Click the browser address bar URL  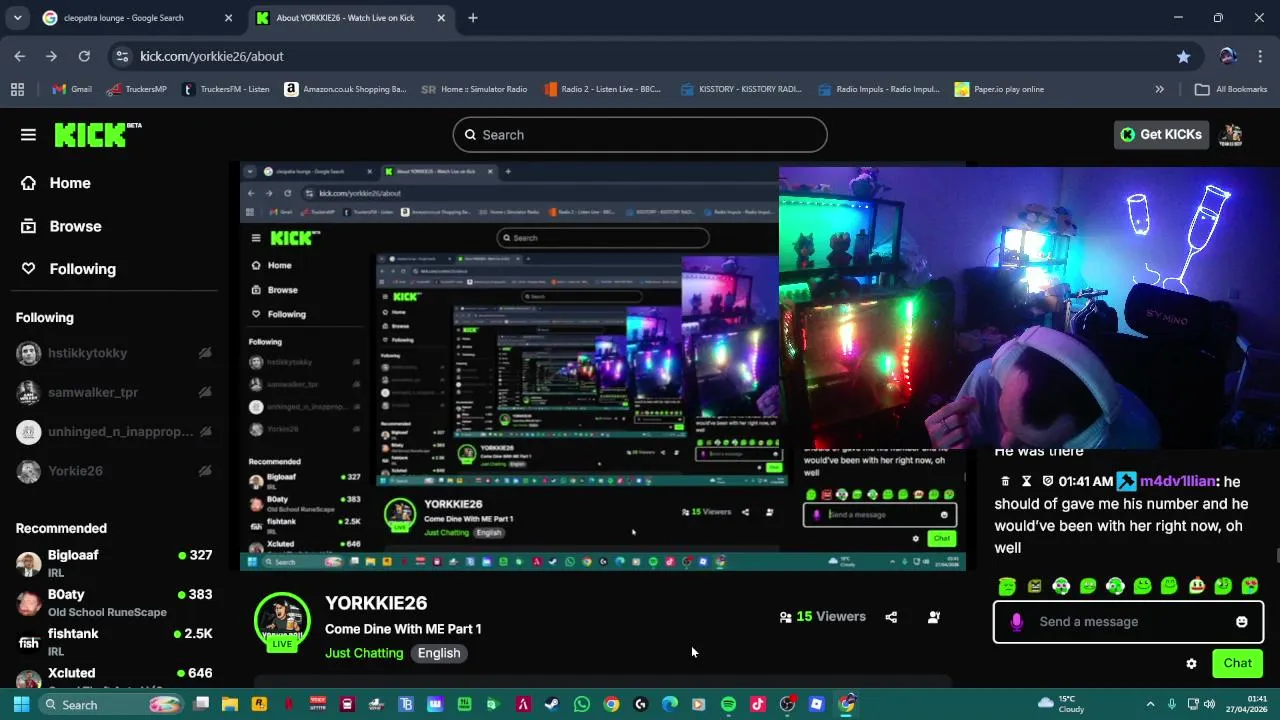coord(212,56)
